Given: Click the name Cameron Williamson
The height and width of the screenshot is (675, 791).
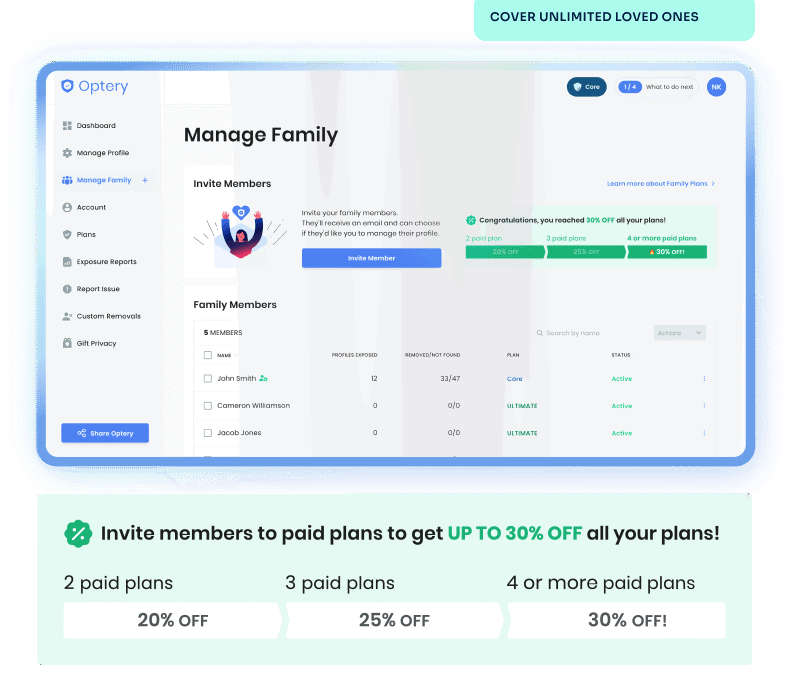Looking at the screenshot, I should pyautogui.click(x=254, y=406).
